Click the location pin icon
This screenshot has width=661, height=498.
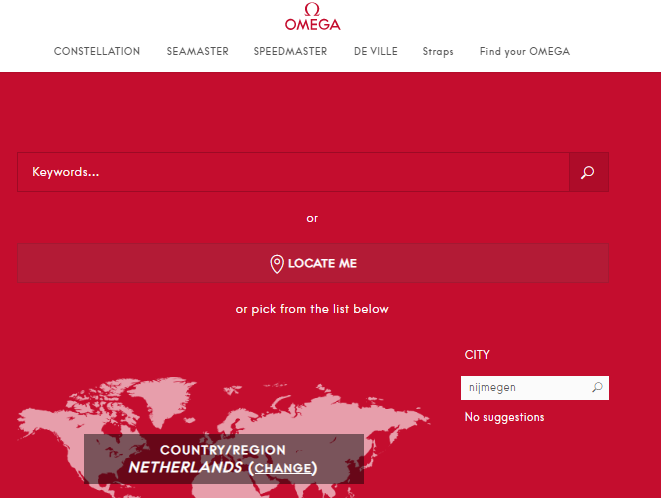point(277,264)
